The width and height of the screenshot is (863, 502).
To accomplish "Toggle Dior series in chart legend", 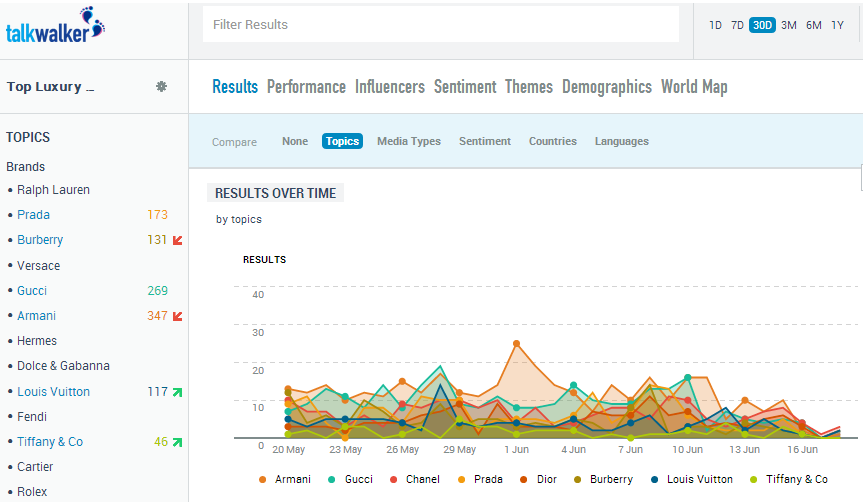I will 538,479.
